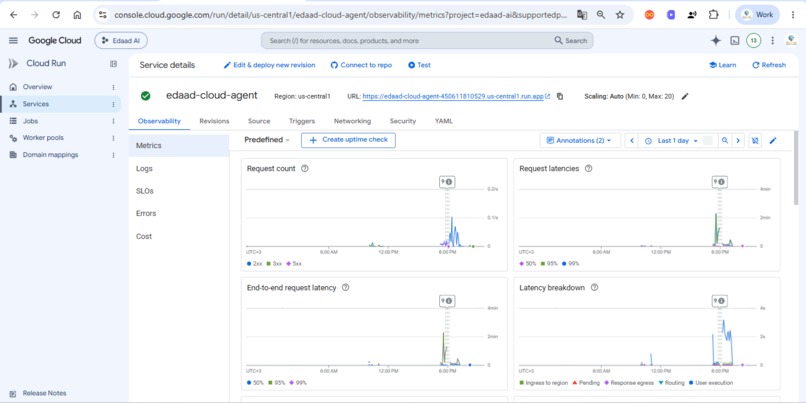Click Connect to repo link

(361, 65)
